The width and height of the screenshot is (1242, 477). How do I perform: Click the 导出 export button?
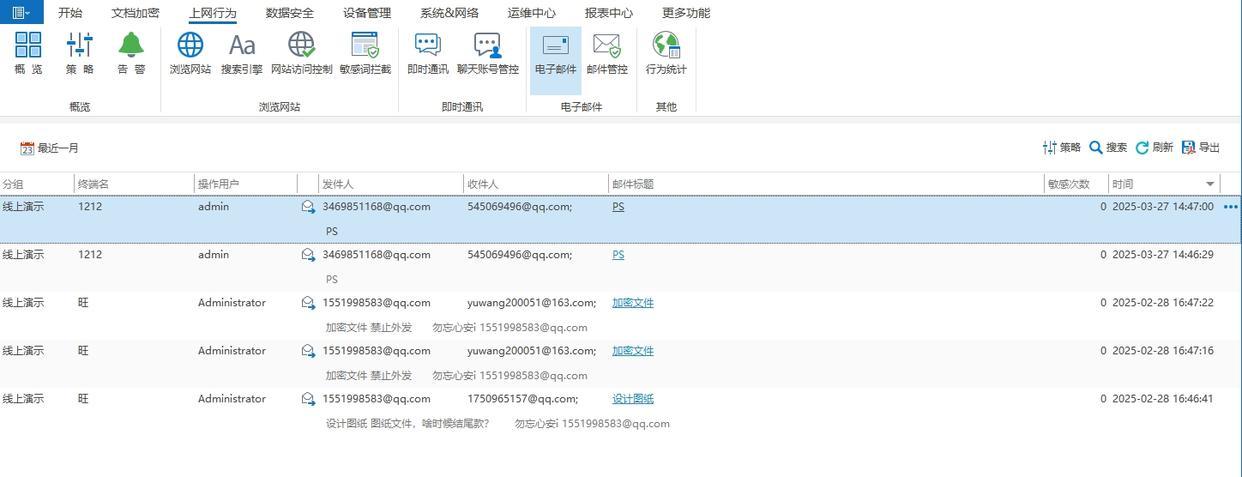[x=1201, y=147]
